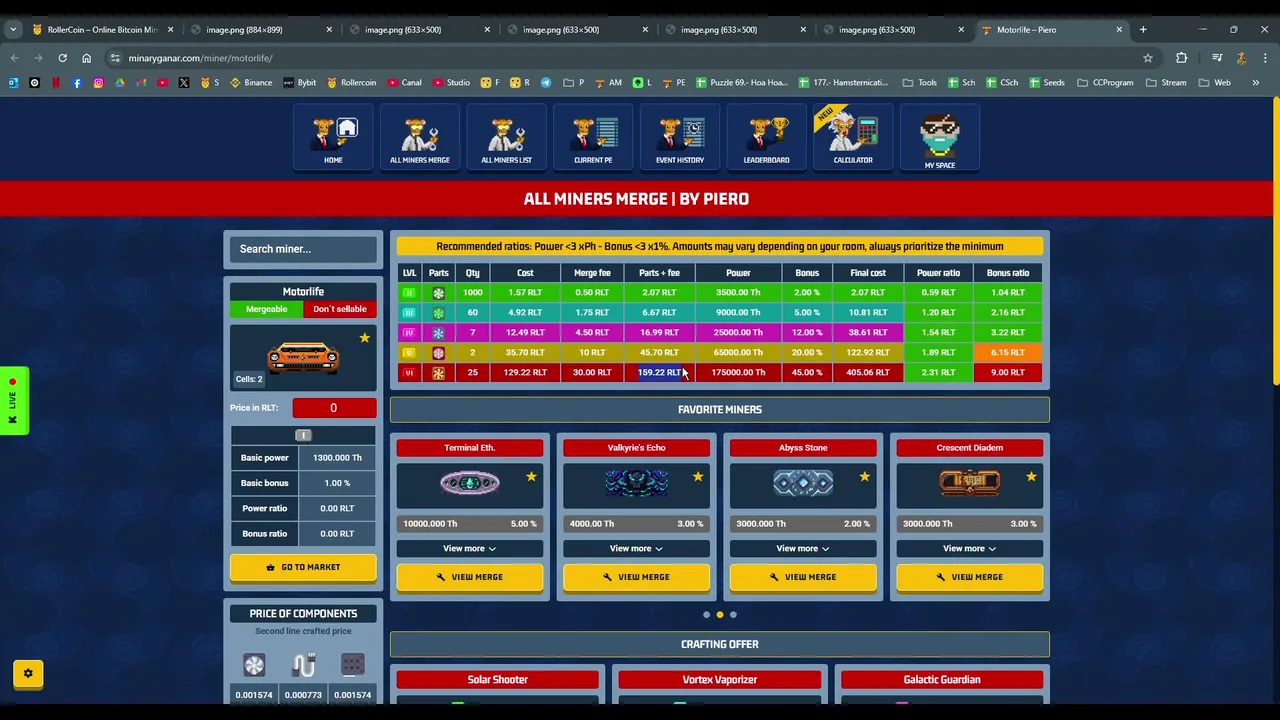Open the EVENT HISTORY icon
The image size is (1280, 720).
click(680, 137)
